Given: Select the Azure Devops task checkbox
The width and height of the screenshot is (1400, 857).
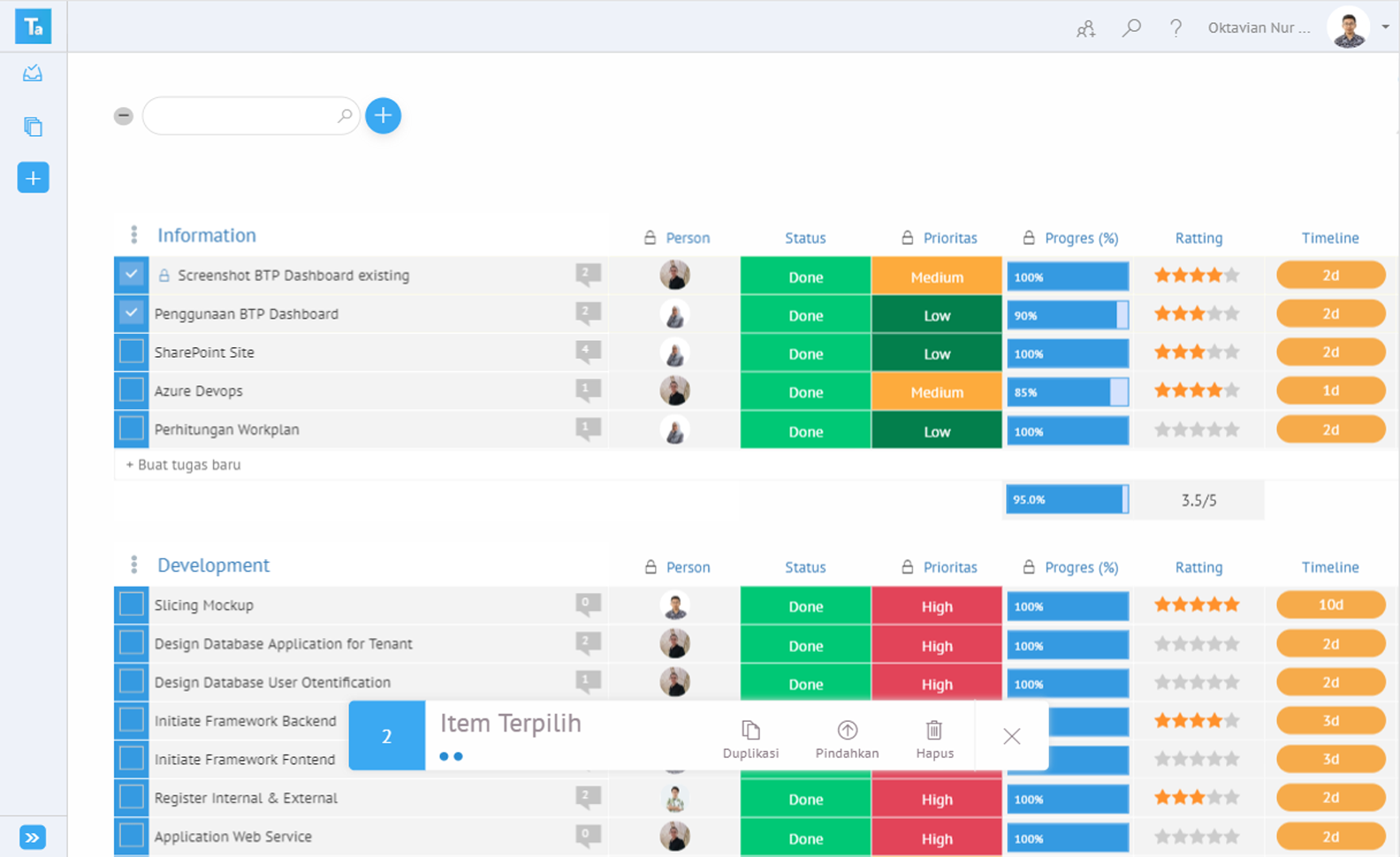Looking at the screenshot, I should (131, 391).
